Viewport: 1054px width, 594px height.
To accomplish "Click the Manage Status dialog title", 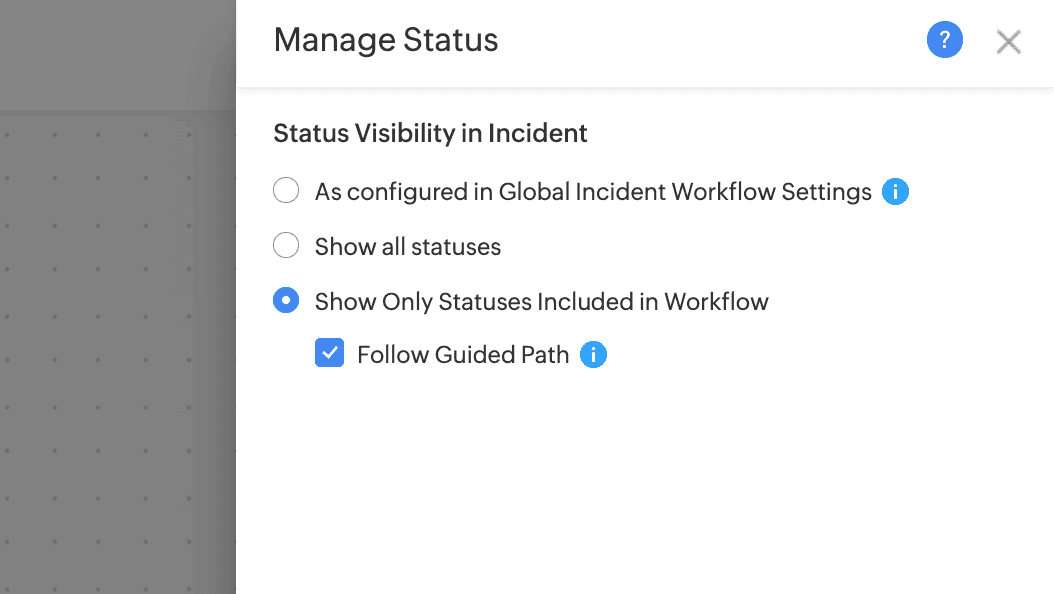I will 386,40.
